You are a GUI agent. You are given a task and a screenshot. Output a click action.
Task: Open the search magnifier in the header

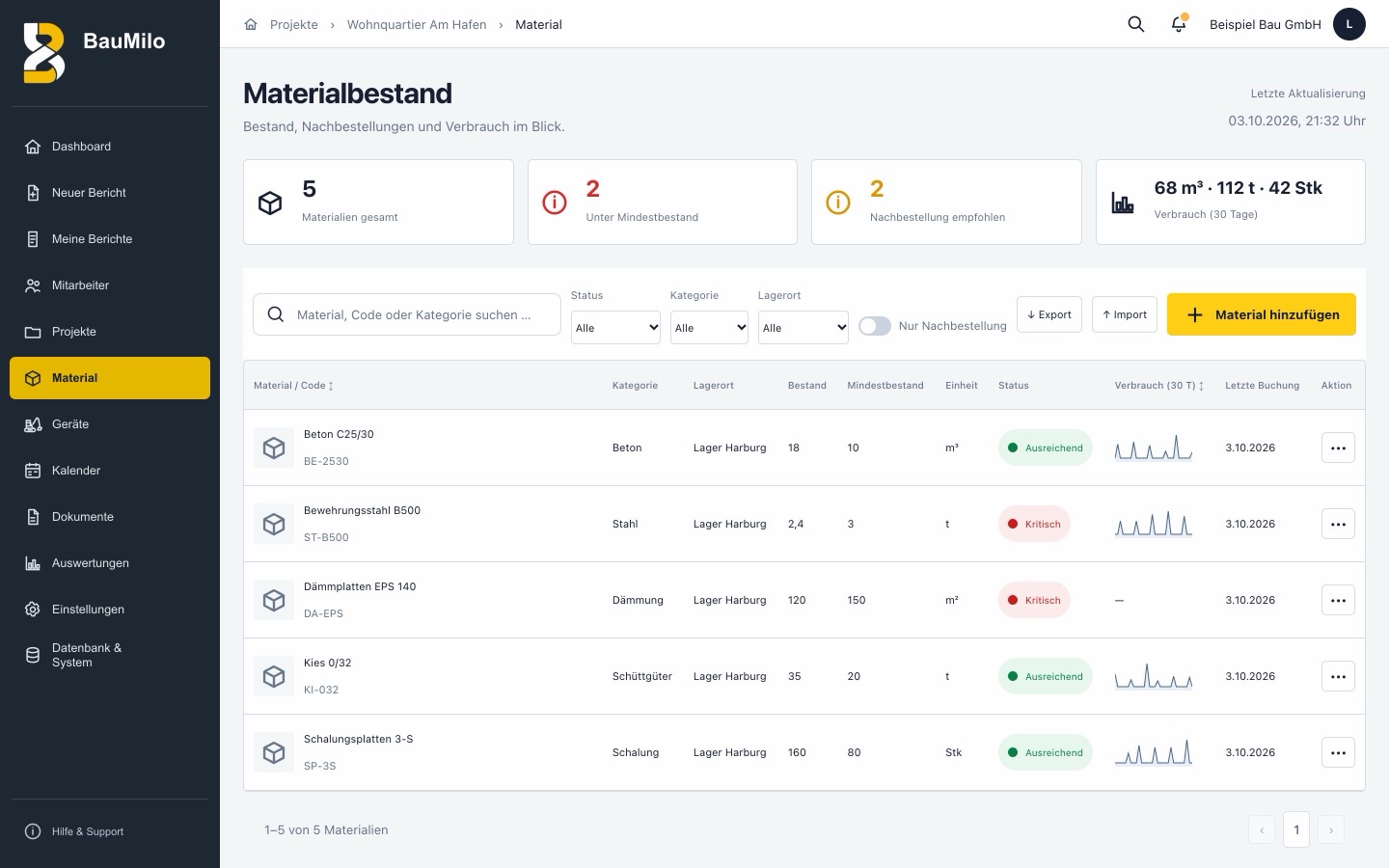tap(1136, 24)
